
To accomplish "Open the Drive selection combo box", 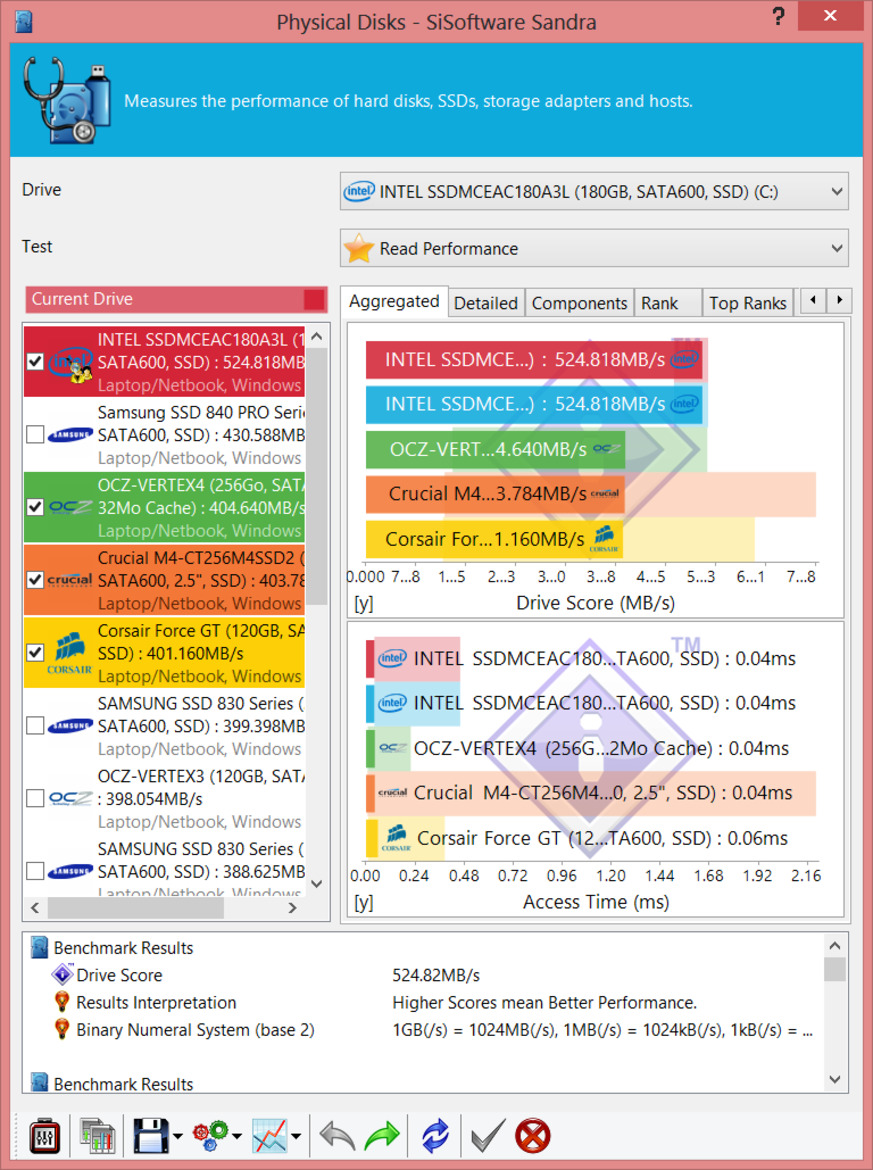I will (594, 192).
